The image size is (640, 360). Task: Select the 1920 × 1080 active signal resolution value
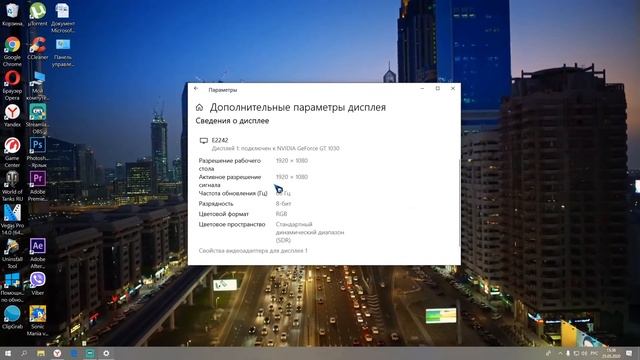tap(292, 177)
